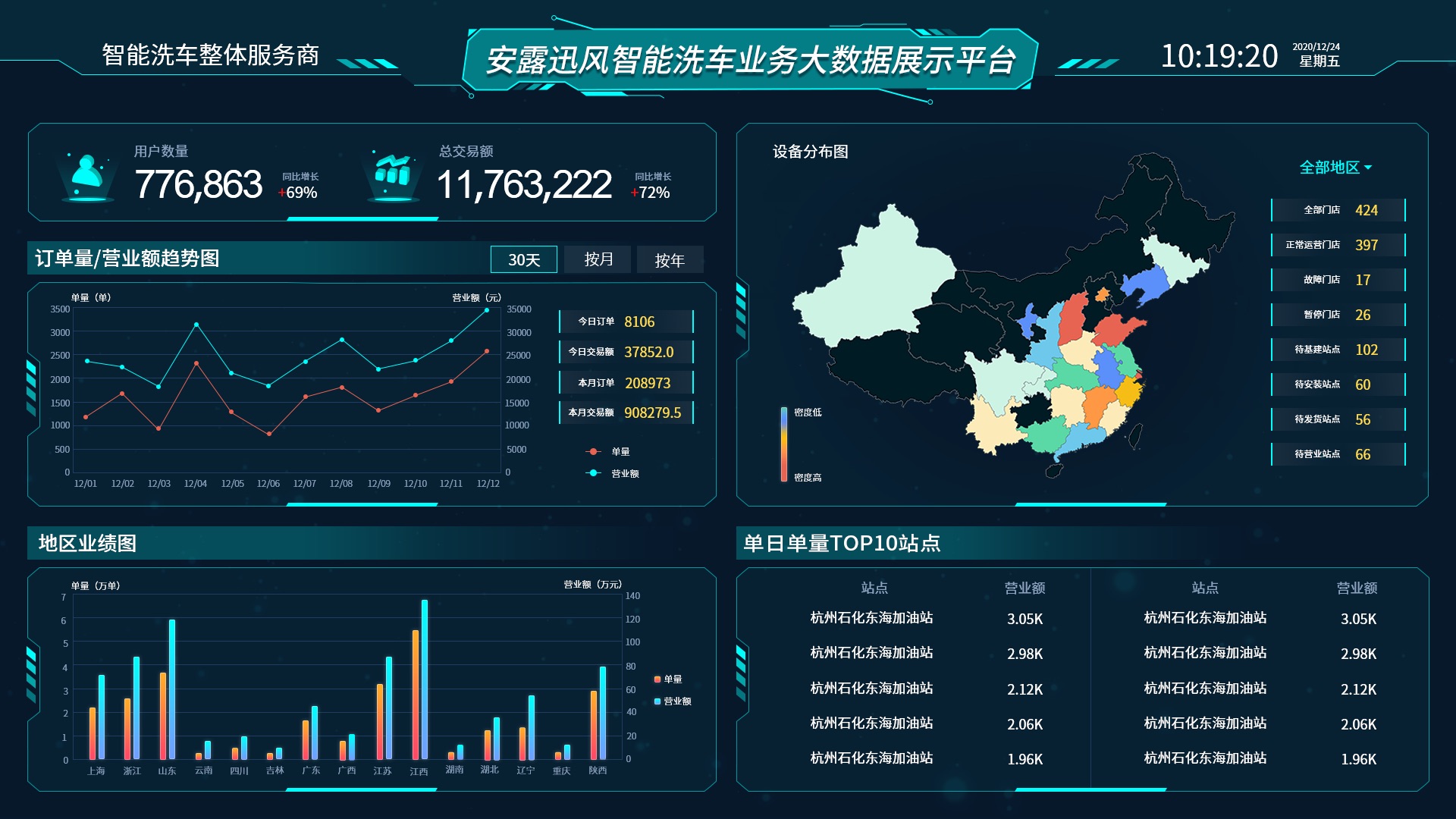Expand the 全部门店 424 entry
Image resolution: width=1456 pixels, height=819 pixels.
tap(1338, 210)
